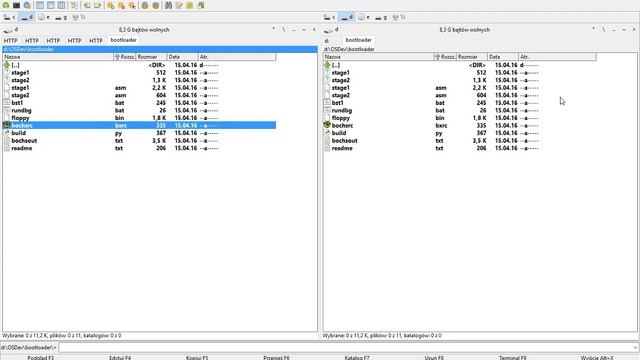Click the command line input field

click(345, 347)
